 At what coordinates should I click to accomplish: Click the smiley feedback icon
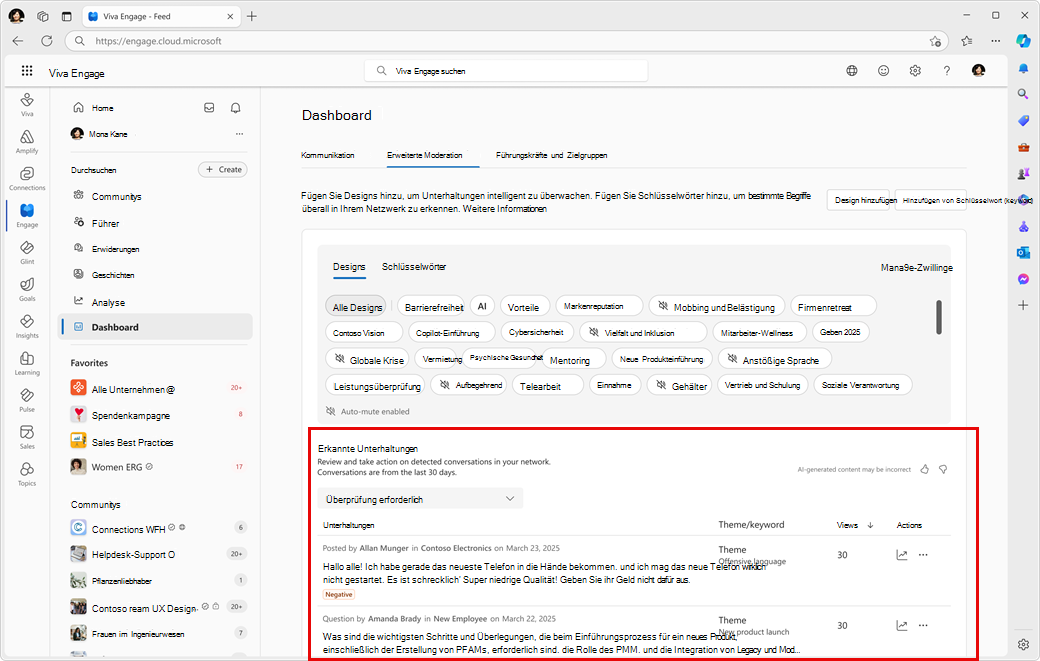883,70
